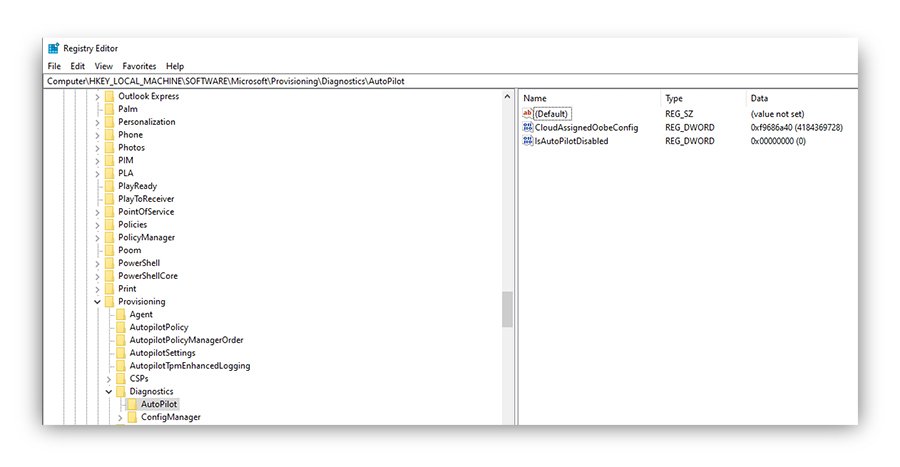Click the 0xf9686a40 (4184369728) data cell
Image resolution: width=900 pixels, height=467 pixels.
click(x=797, y=127)
